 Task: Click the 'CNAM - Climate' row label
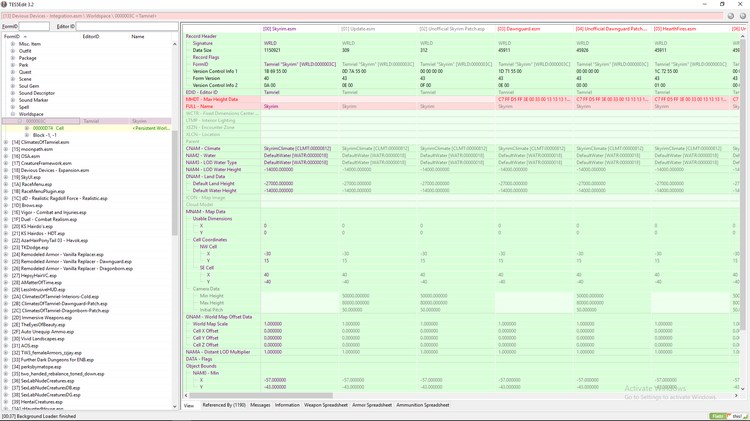coord(203,149)
